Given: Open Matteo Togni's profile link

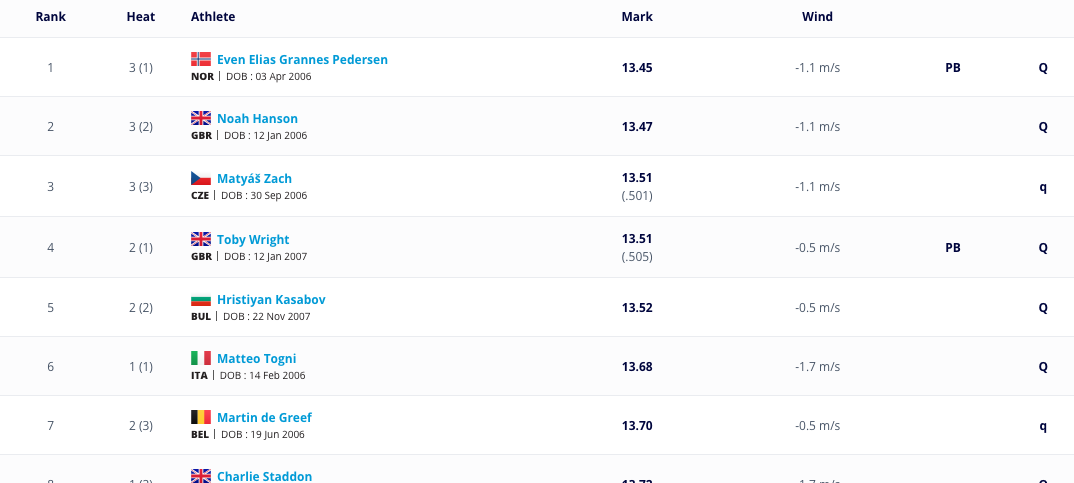Looking at the screenshot, I should coord(256,359).
